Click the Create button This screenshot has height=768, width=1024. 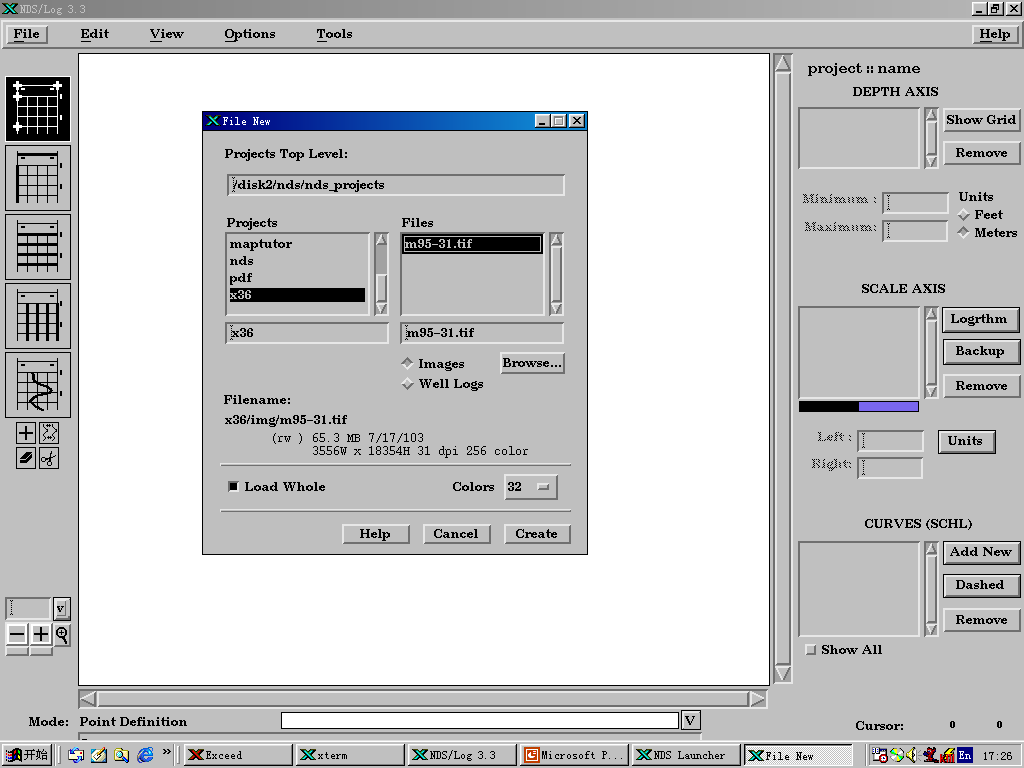pos(537,534)
